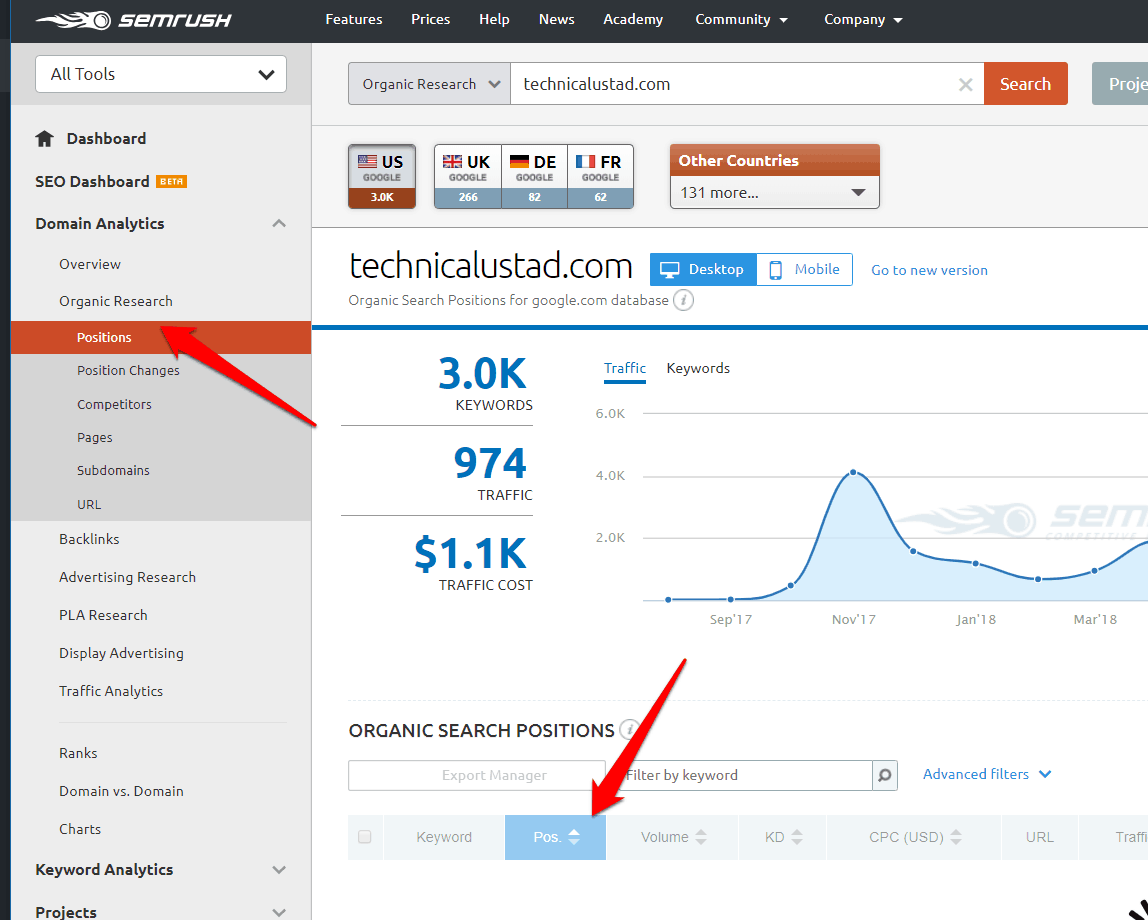The image size is (1148, 920).
Task: Tick the select-all checkbox in table header
Action: pyautogui.click(x=365, y=837)
